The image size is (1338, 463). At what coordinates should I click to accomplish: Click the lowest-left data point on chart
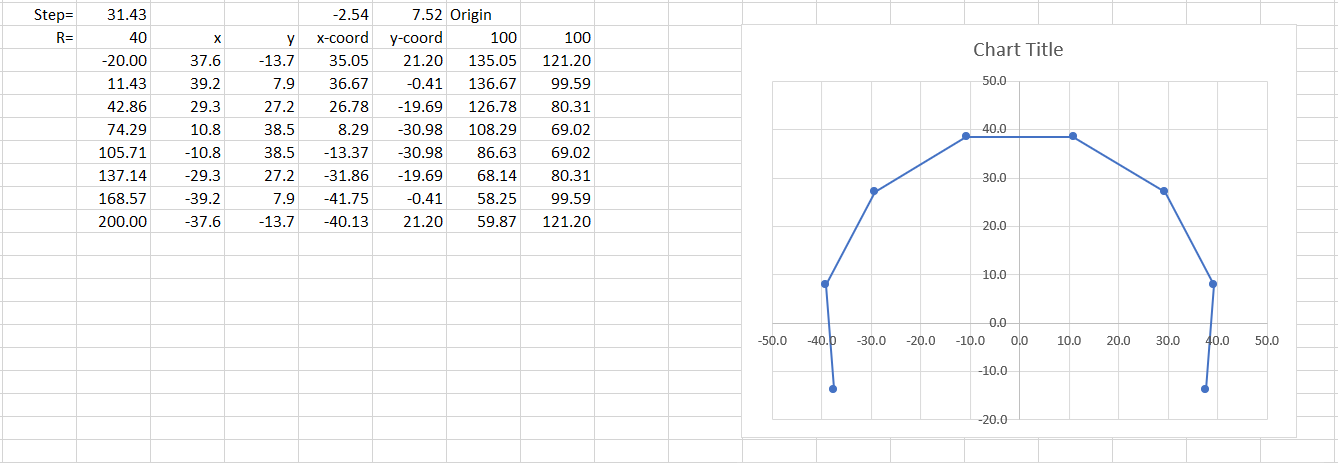click(833, 389)
